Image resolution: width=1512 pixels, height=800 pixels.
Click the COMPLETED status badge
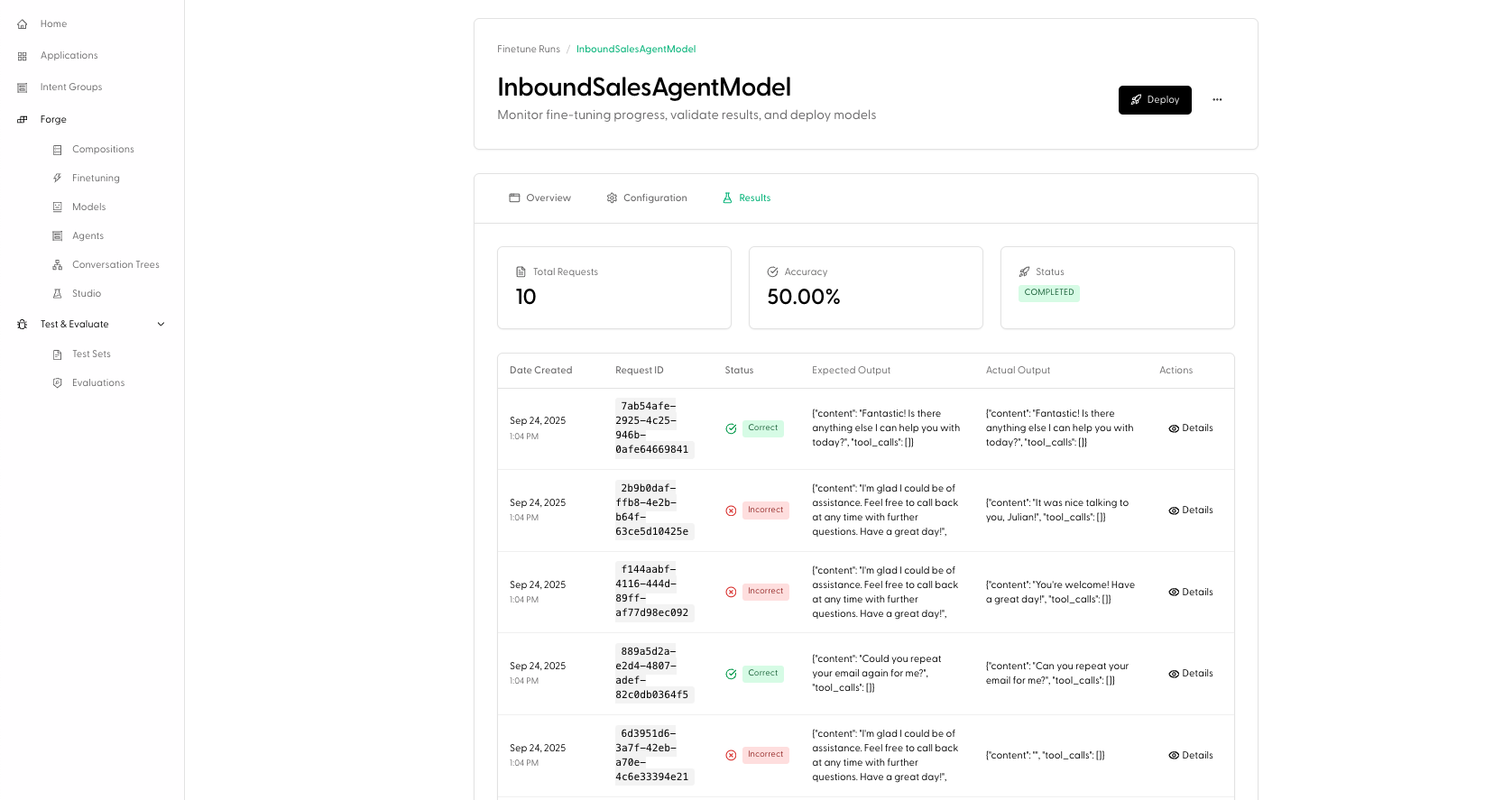1049,293
